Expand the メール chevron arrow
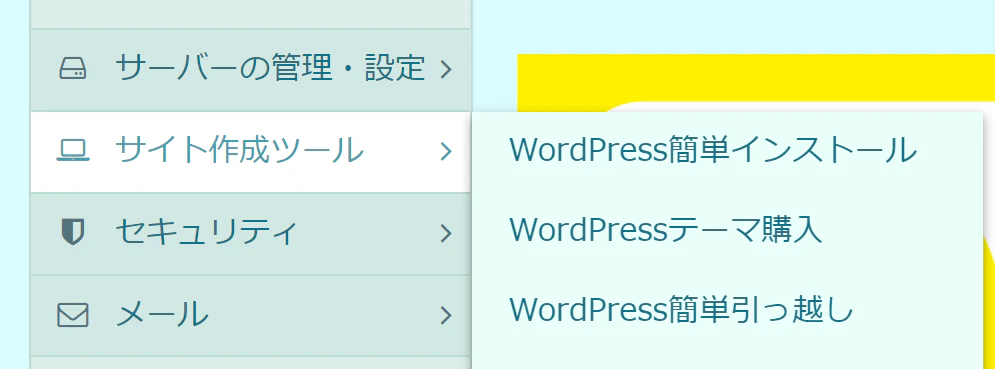Viewport: 995px width, 369px height. point(446,315)
